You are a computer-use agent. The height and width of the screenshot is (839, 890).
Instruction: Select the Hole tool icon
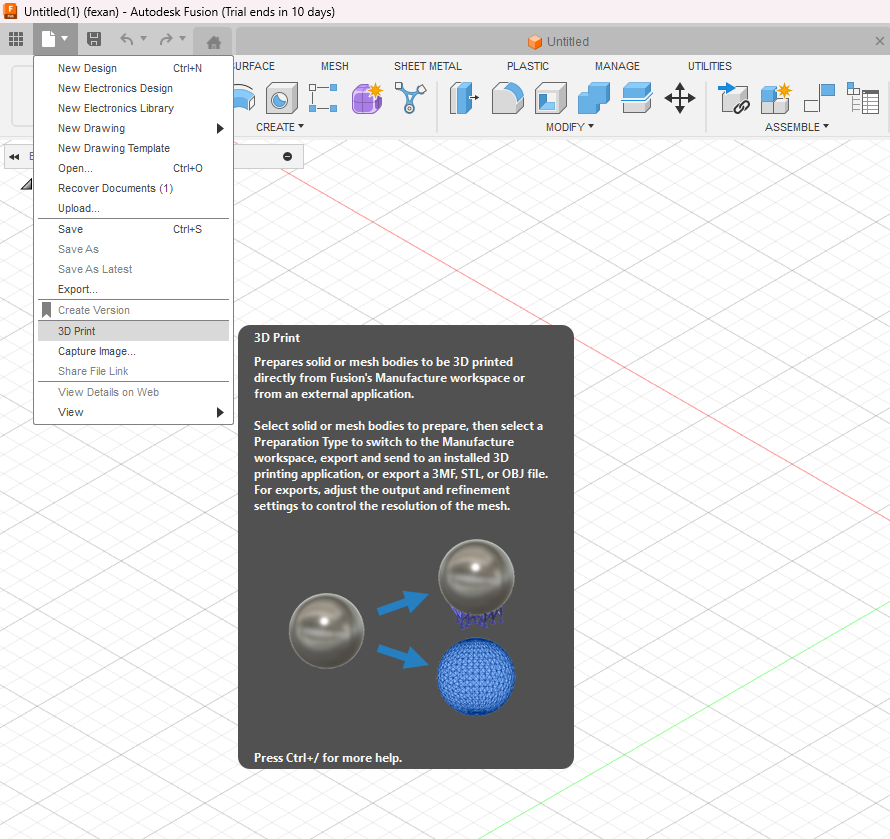coord(282,98)
